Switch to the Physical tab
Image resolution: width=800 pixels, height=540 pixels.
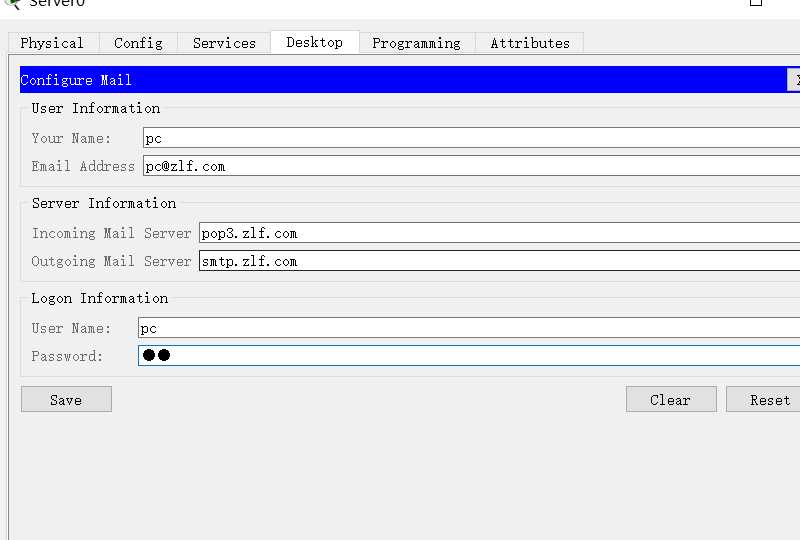pos(53,43)
